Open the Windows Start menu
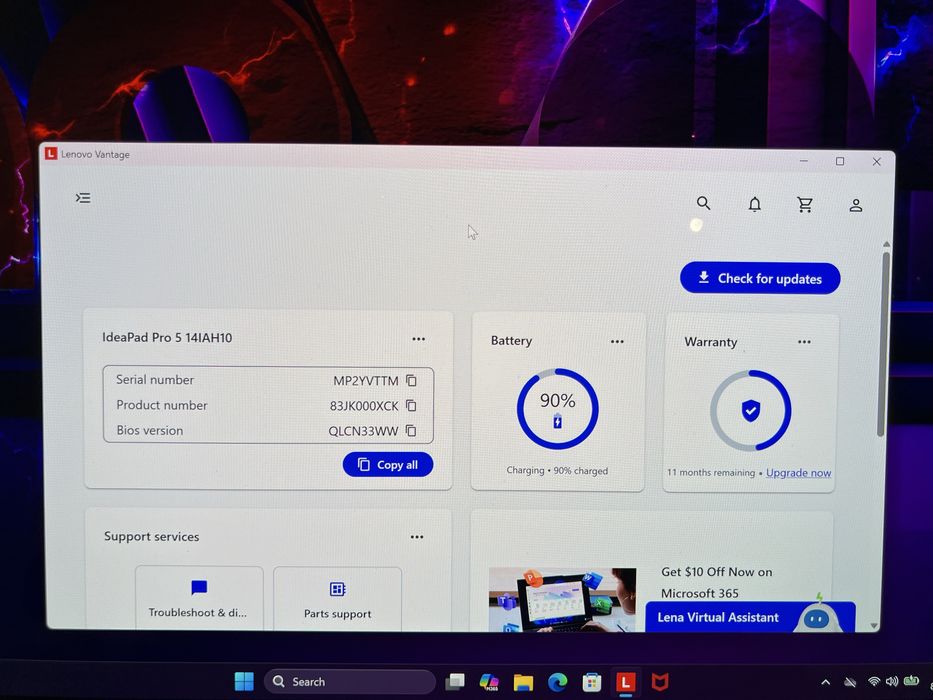 (x=244, y=682)
